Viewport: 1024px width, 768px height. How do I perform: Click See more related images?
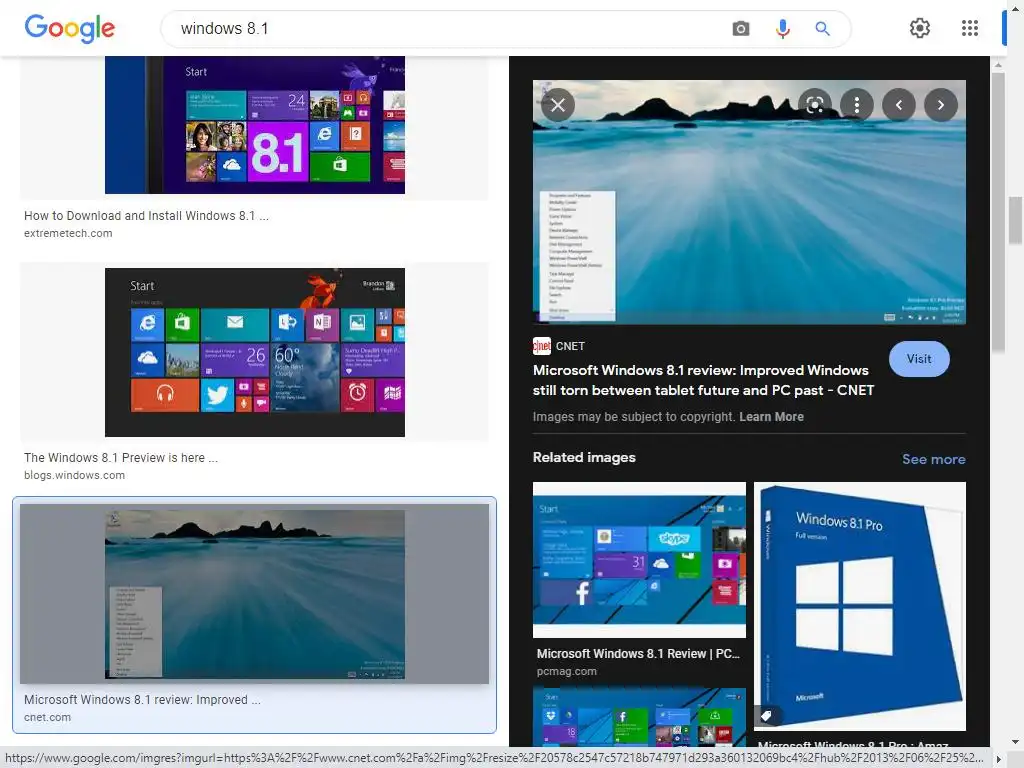pos(933,459)
